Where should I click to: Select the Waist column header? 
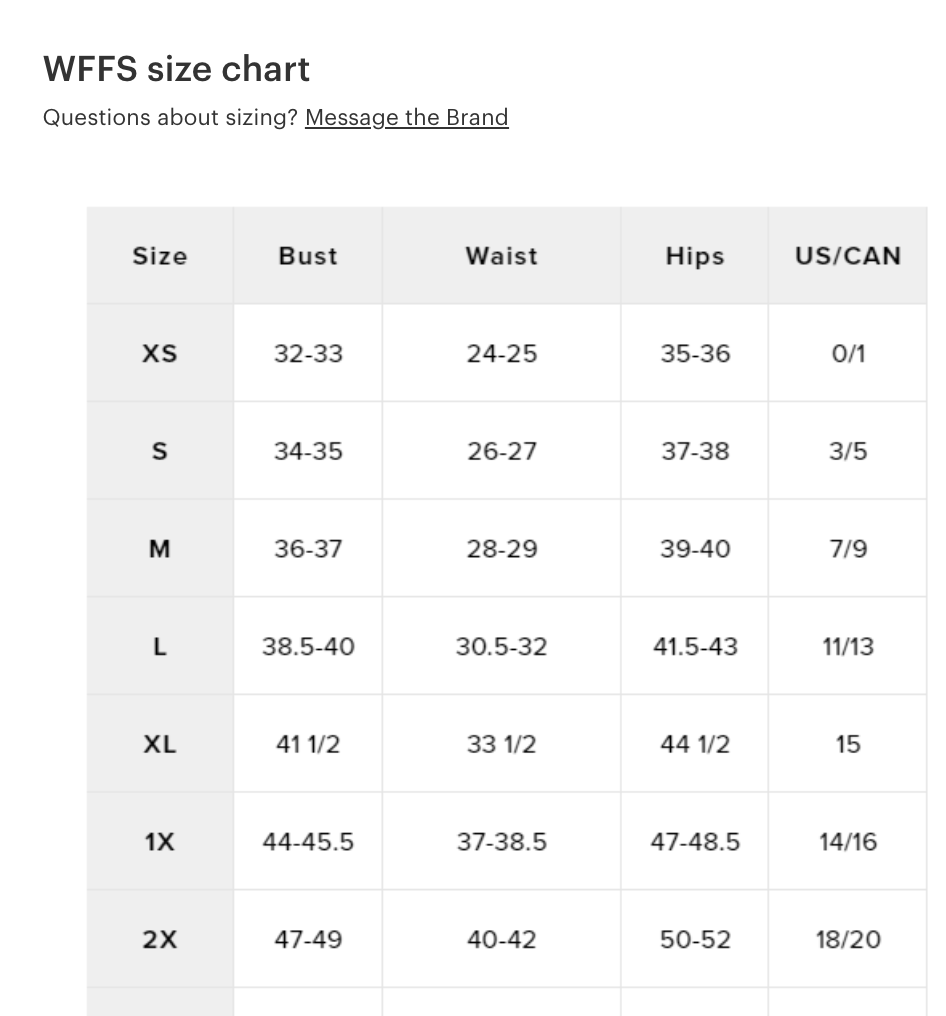[501, 256]
